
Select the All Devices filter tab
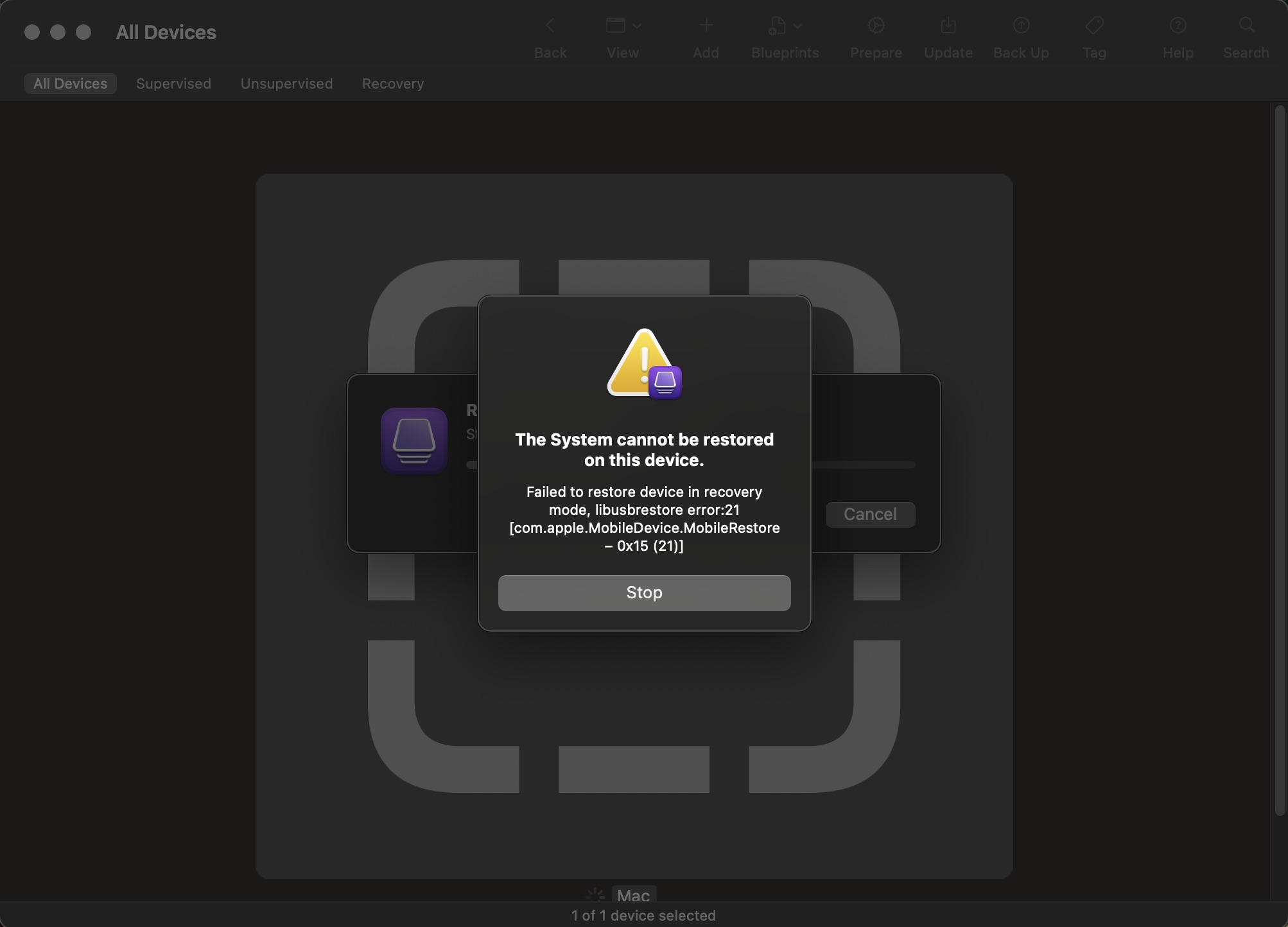click(x=70, y=83)
